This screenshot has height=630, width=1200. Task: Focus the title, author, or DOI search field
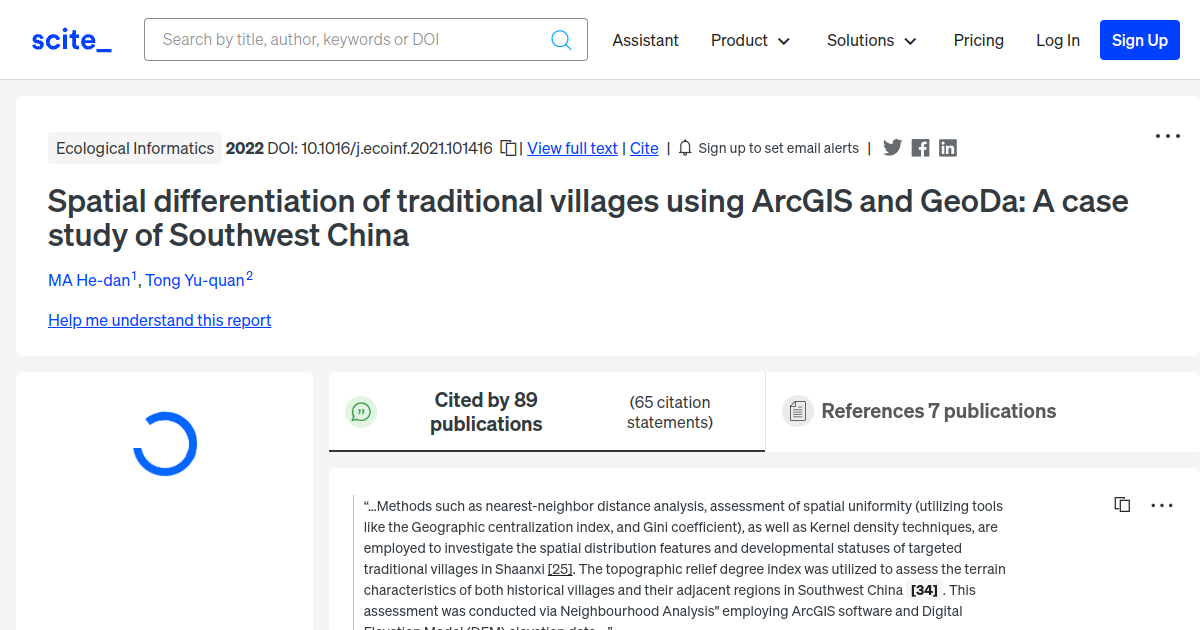pyautogui.click(x=350, y=40)
